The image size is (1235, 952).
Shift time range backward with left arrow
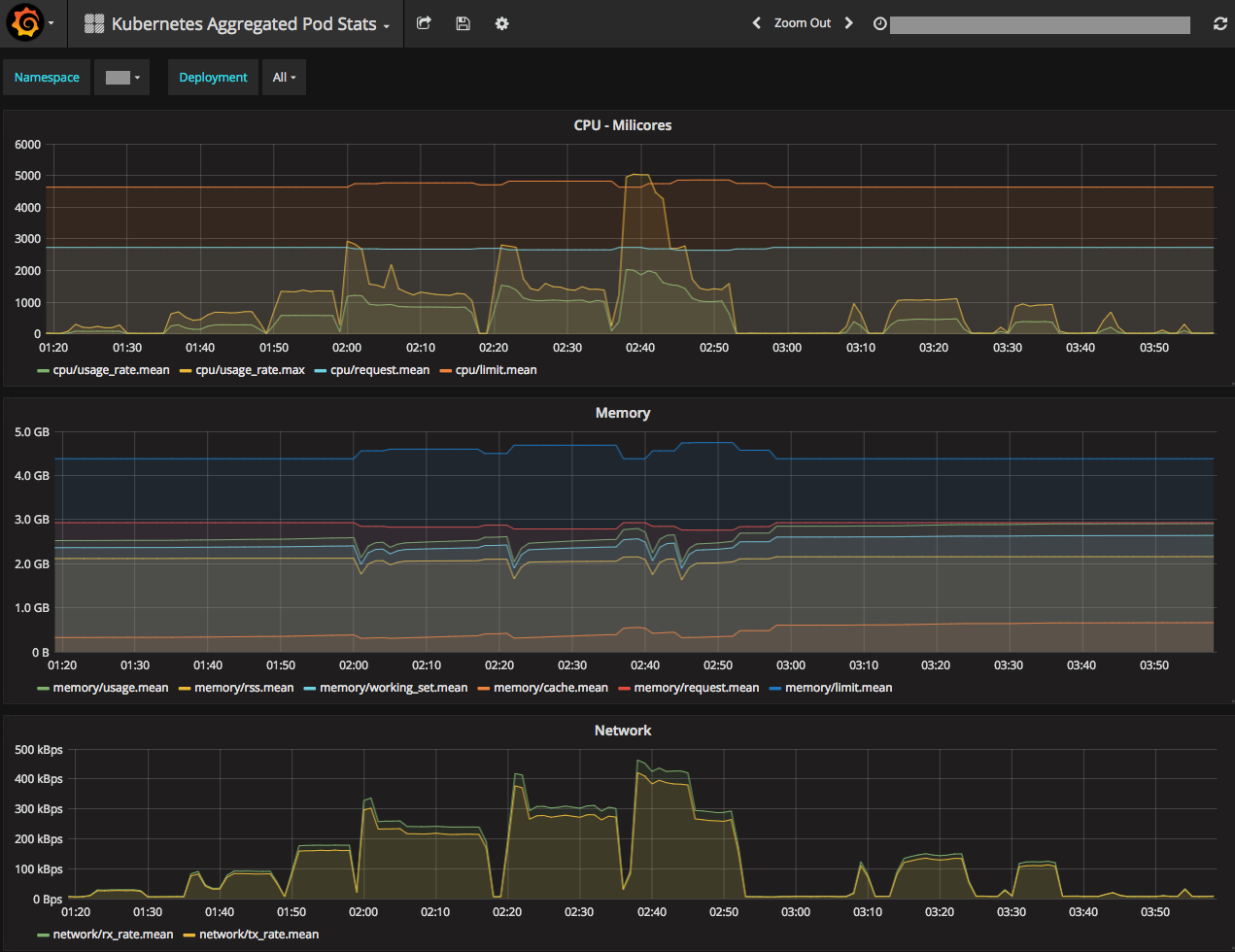(x=757, y=23)
